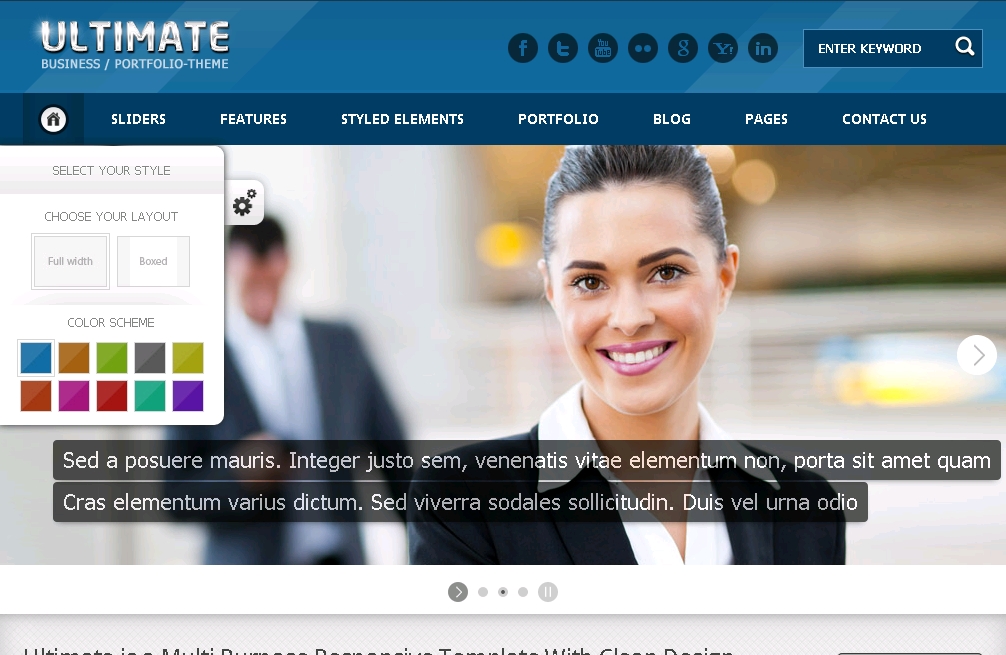Screen dimensions: 1006x655
Task: Expand the Portfolio menu
Action: coord(558,119)
